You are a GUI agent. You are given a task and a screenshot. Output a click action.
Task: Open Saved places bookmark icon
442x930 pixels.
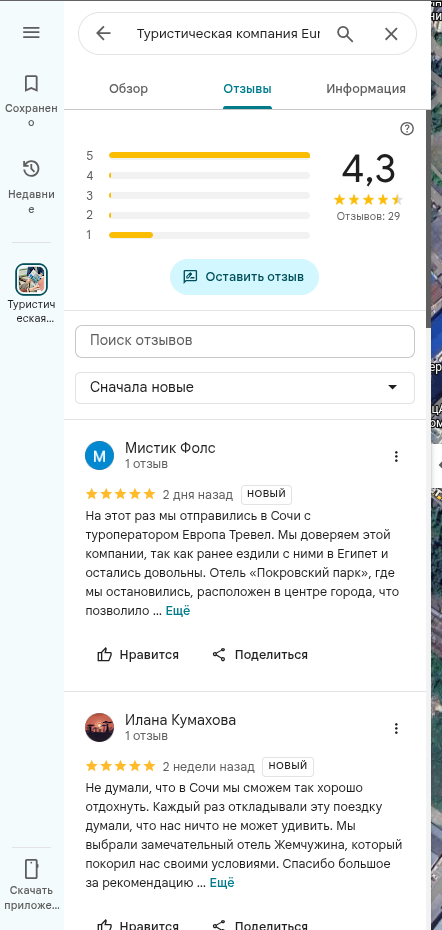(31, 84)
